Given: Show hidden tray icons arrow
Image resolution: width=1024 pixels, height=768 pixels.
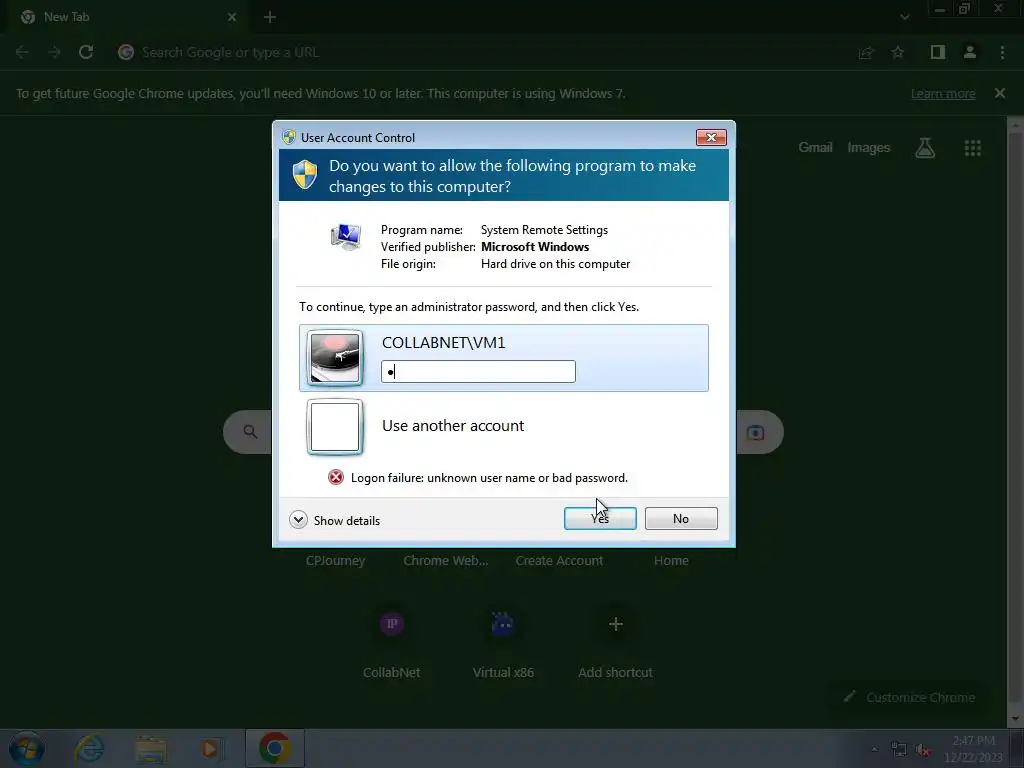Looking at the screenshot, I should (x=874, y=749).
